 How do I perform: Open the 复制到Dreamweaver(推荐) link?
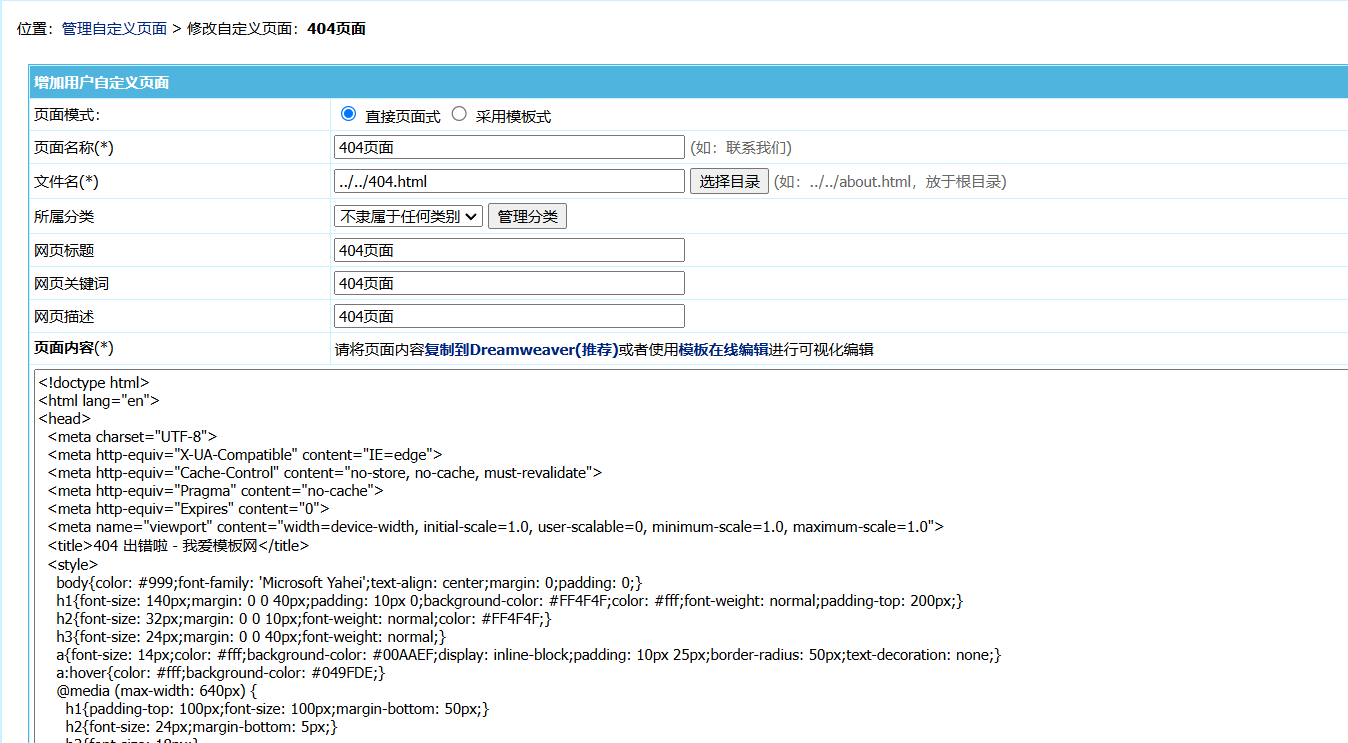click(521, 349)
